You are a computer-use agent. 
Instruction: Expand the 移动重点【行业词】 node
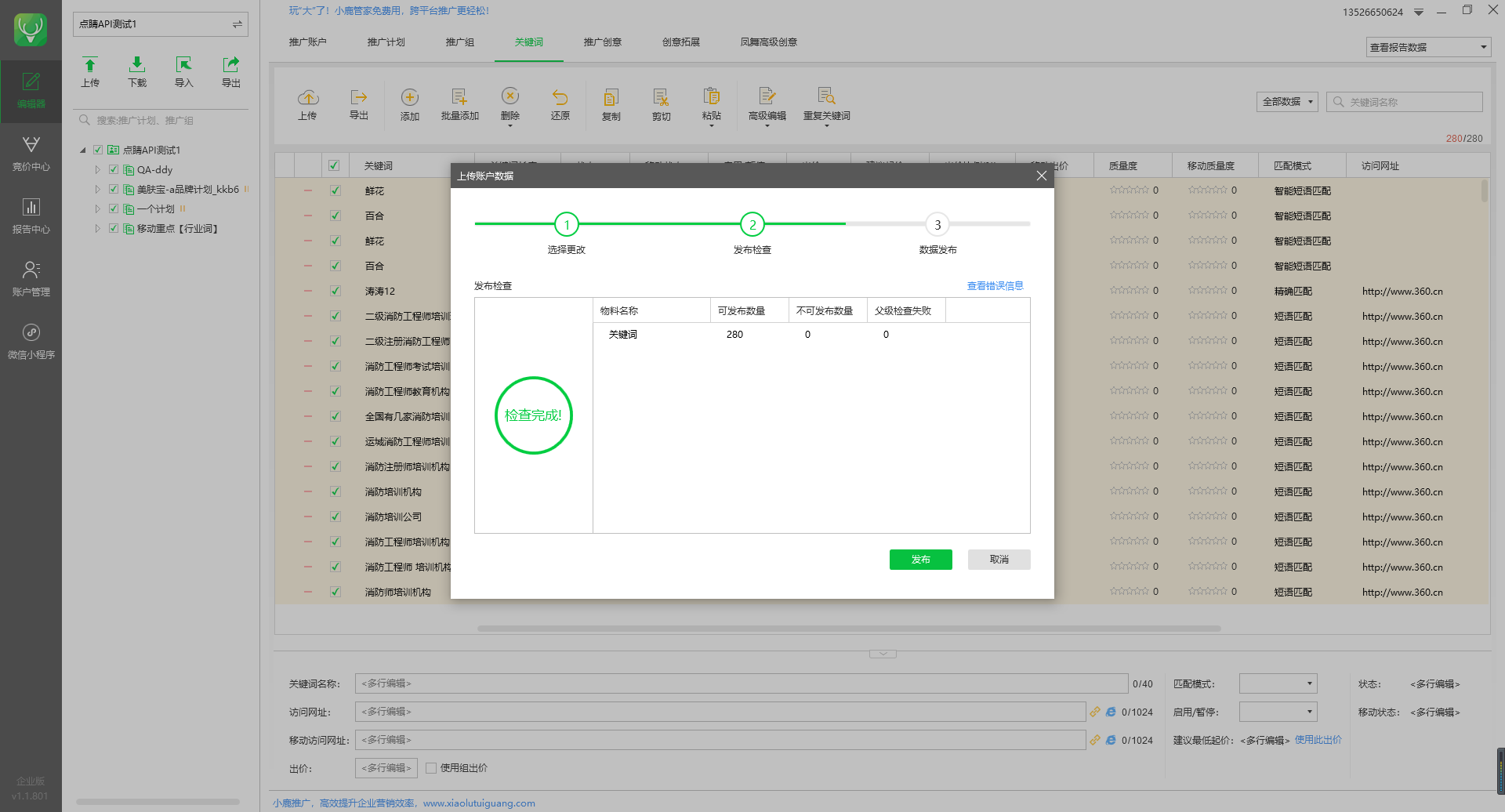pos(98,228)
